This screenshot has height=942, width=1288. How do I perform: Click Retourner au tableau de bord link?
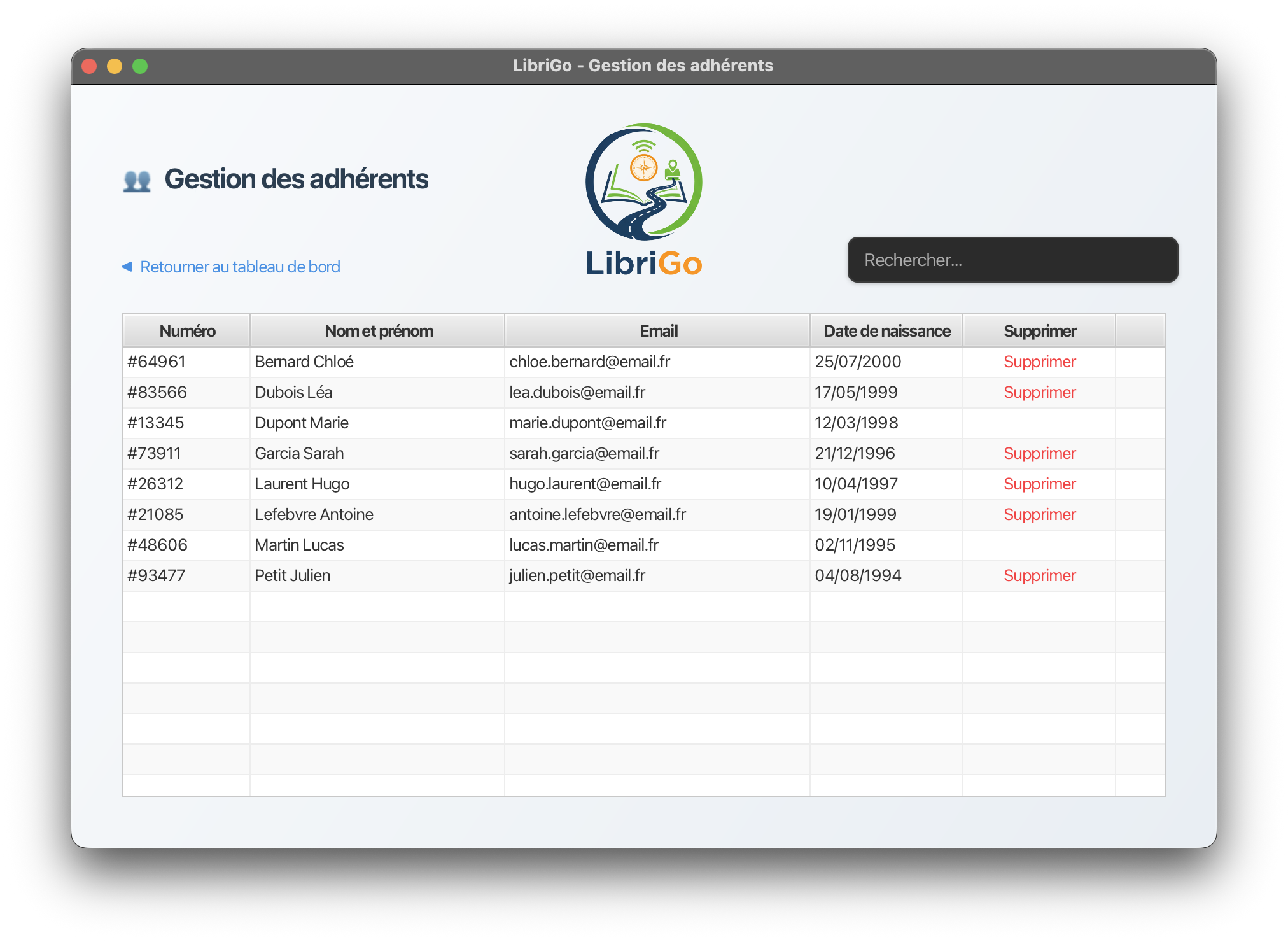tap(240, 267)
